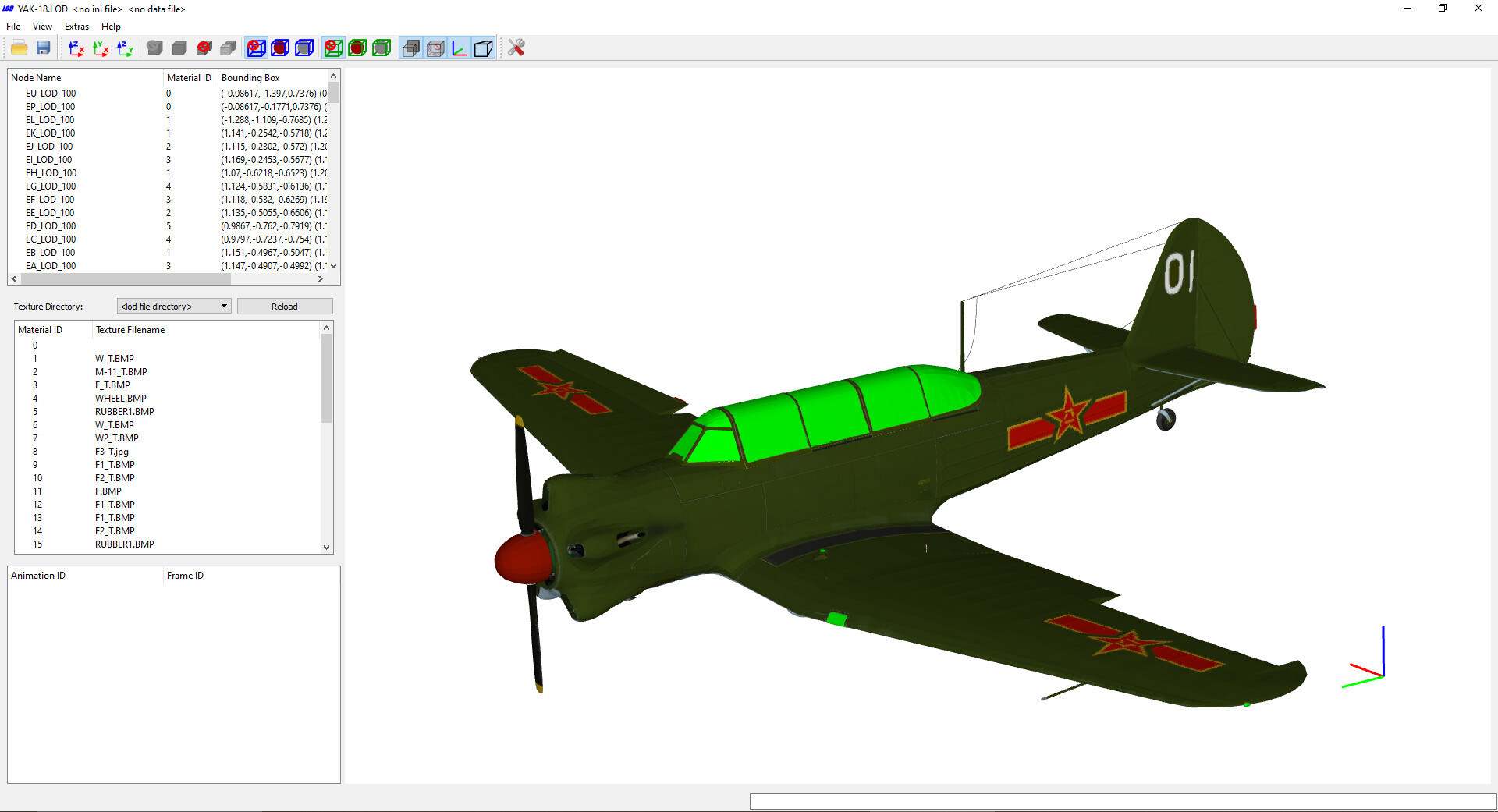Select the EU_LOD_100 node

click(x=51, y=94)
